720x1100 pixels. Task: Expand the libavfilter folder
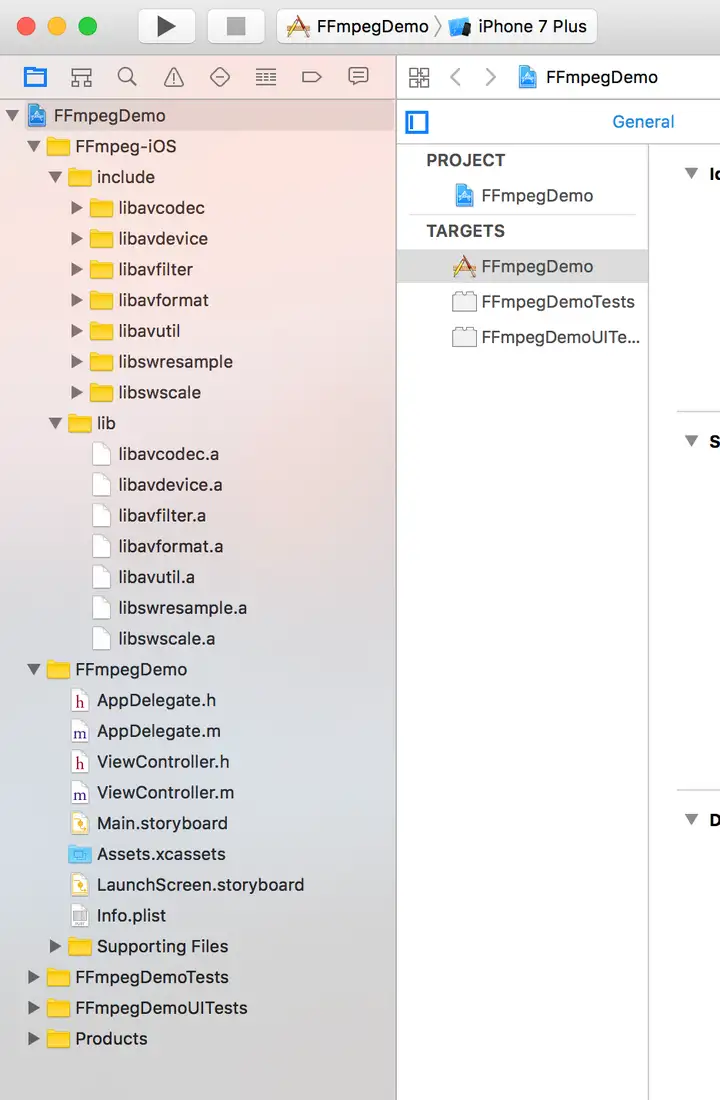click(77, 270)
